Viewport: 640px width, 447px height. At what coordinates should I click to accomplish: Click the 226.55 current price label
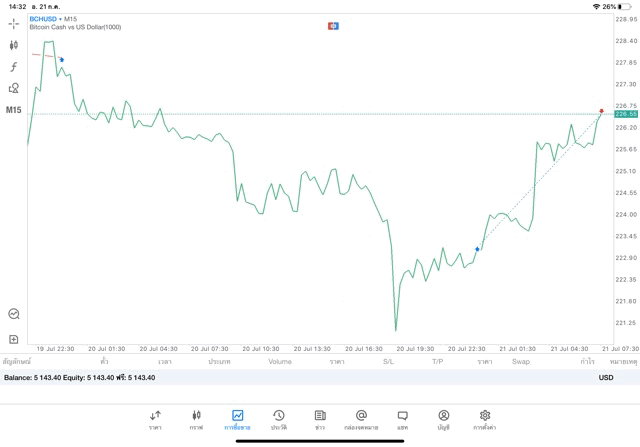coord(626,114)
